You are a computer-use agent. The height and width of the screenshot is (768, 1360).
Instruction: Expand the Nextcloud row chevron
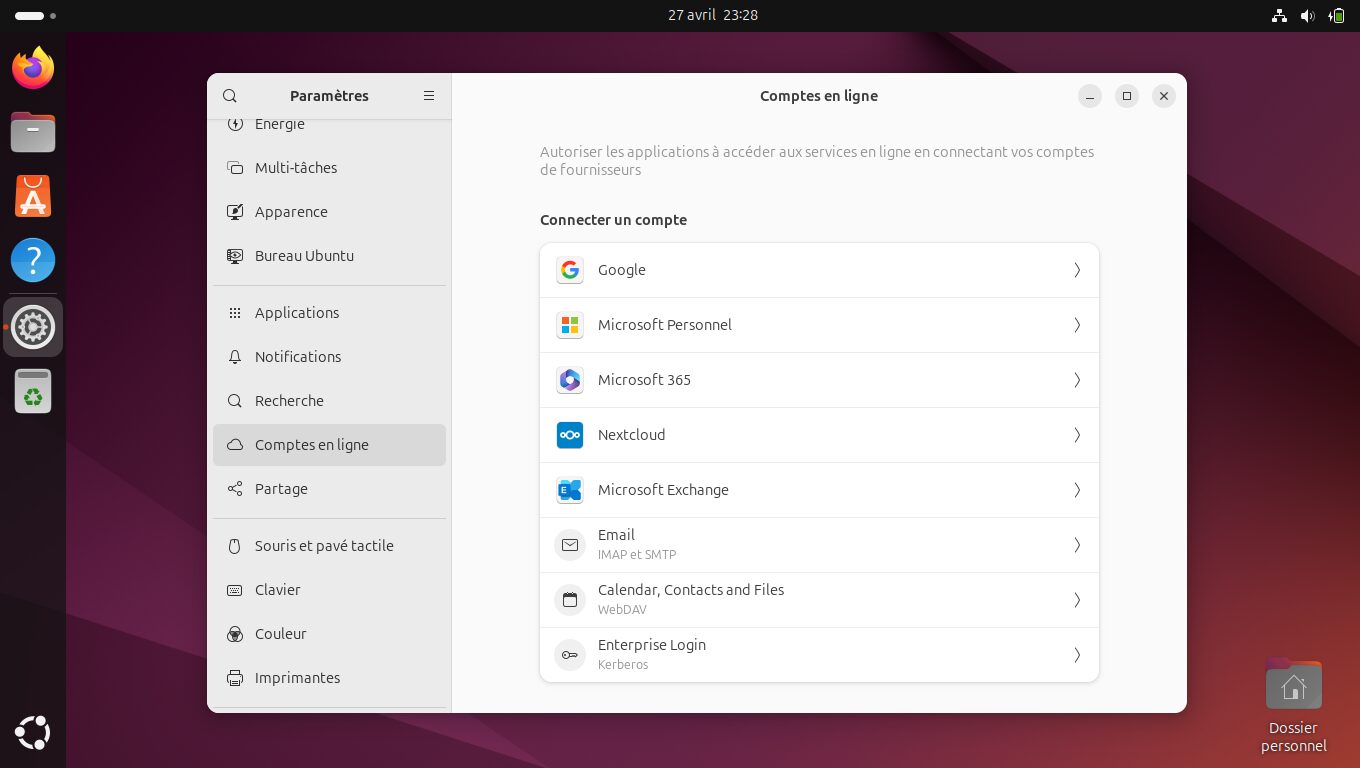[x=1077, y=435]
